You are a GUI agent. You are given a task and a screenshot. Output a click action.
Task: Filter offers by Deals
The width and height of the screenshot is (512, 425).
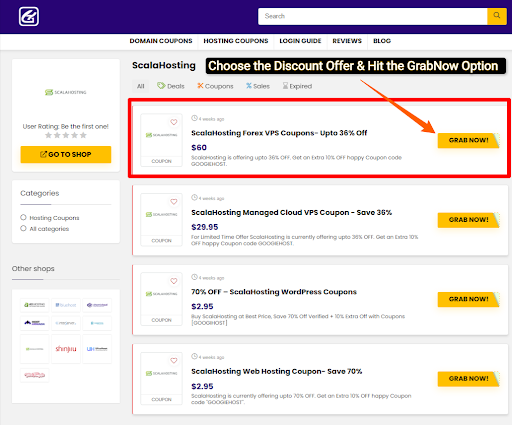point(171,86)
